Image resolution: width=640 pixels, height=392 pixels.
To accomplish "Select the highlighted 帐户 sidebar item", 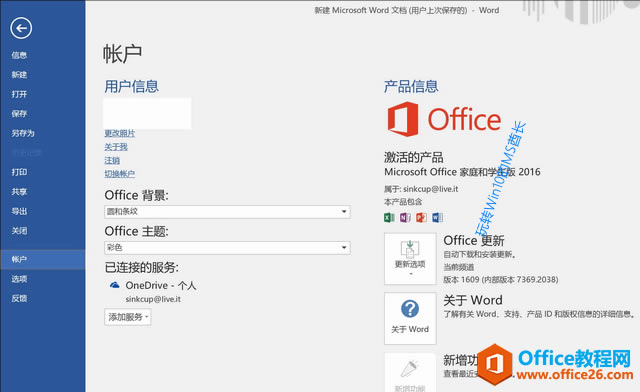I will pos(42,260).
